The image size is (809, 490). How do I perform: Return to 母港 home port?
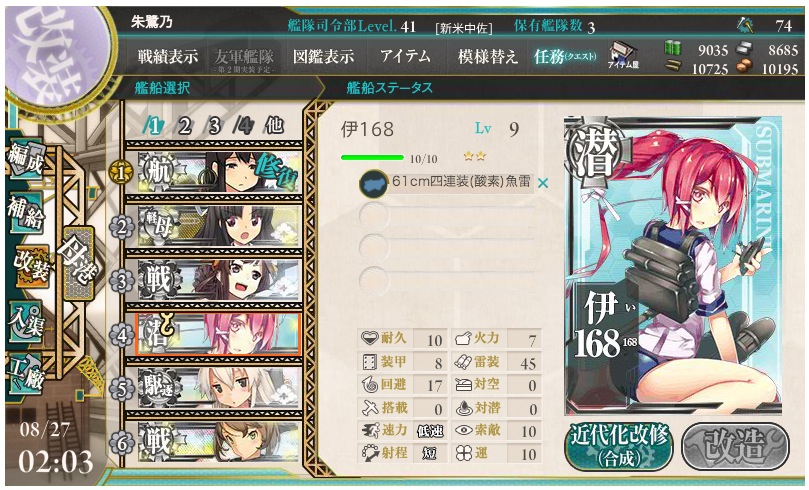tap(77, 263)
